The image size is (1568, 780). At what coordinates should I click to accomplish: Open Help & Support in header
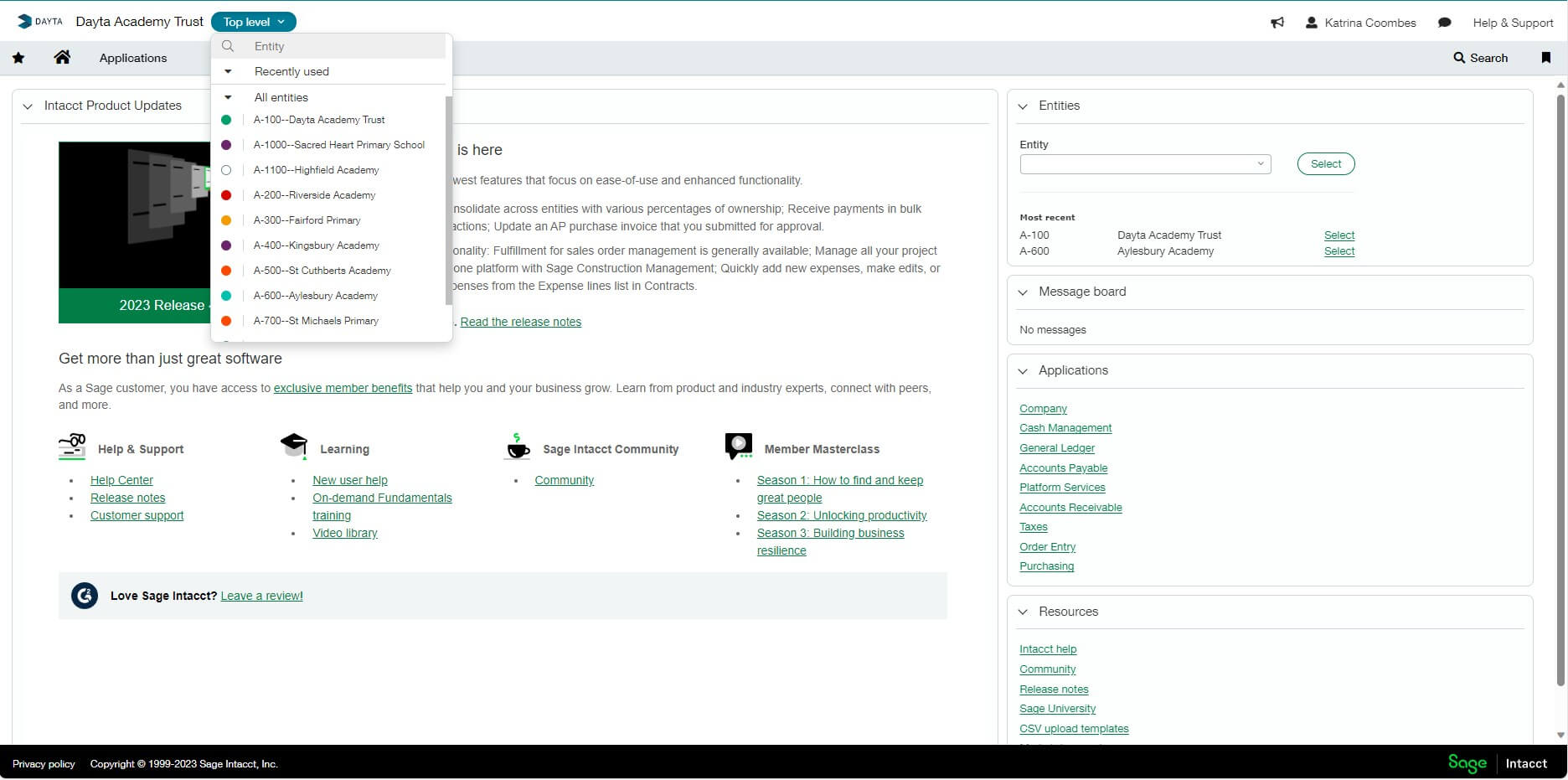(x=1513, y=23)
